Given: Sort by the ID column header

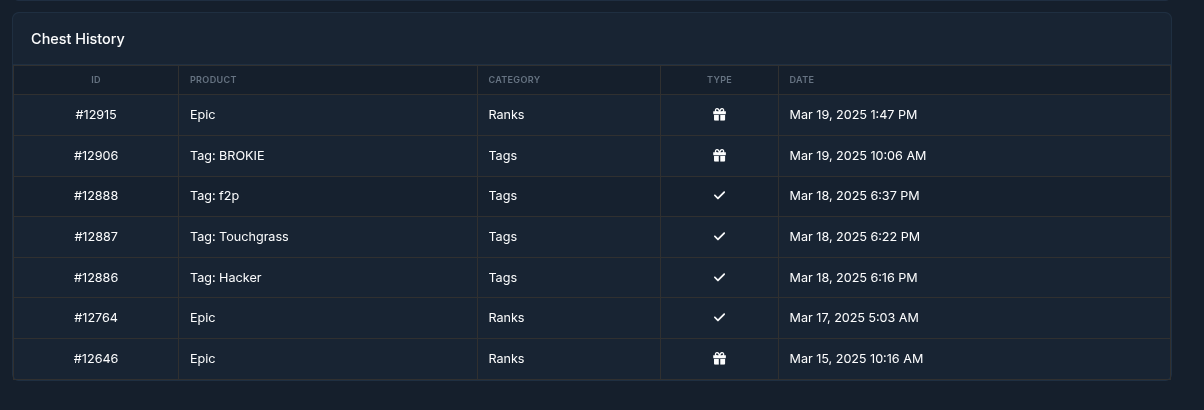Looking at the screenshot, I should 96,80.
